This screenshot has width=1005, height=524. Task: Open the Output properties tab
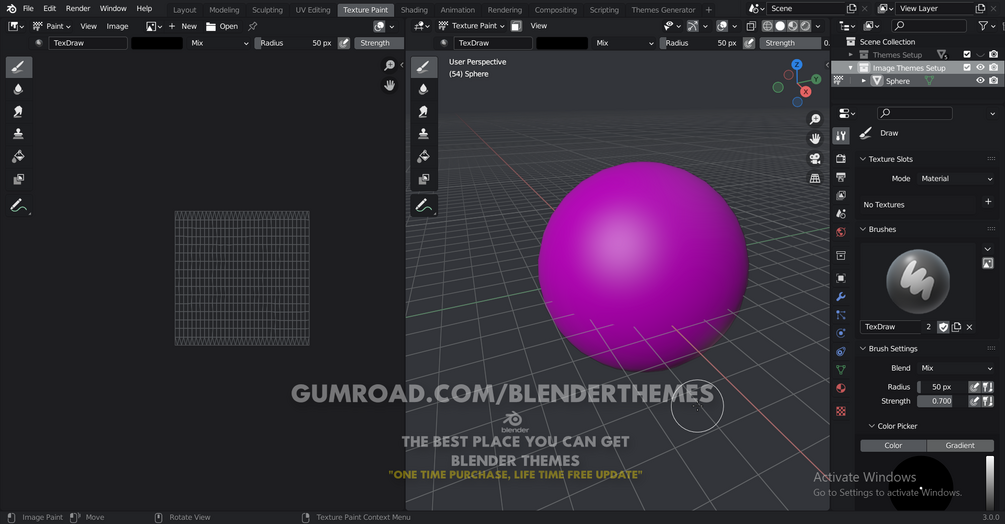click(841, 177)
